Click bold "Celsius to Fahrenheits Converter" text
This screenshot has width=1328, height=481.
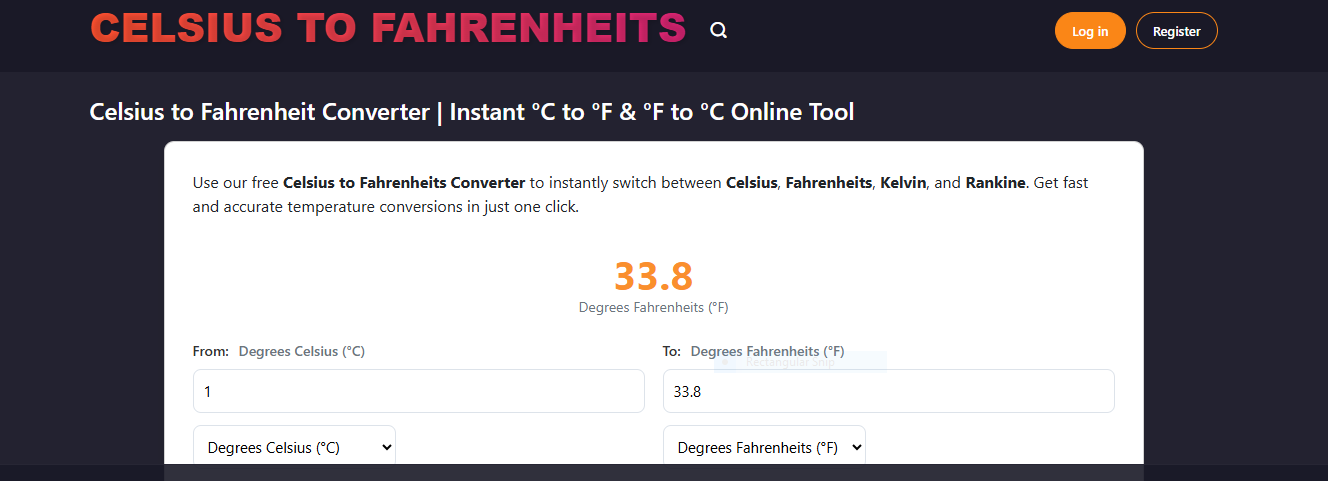pyautogui.click(x=404, y=183)
